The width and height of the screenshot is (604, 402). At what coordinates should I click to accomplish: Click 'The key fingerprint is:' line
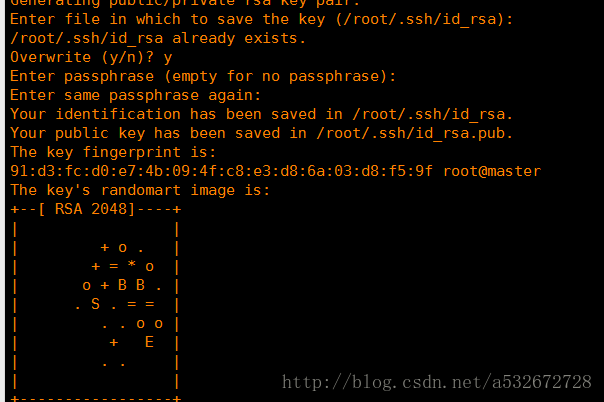point(113,152)
